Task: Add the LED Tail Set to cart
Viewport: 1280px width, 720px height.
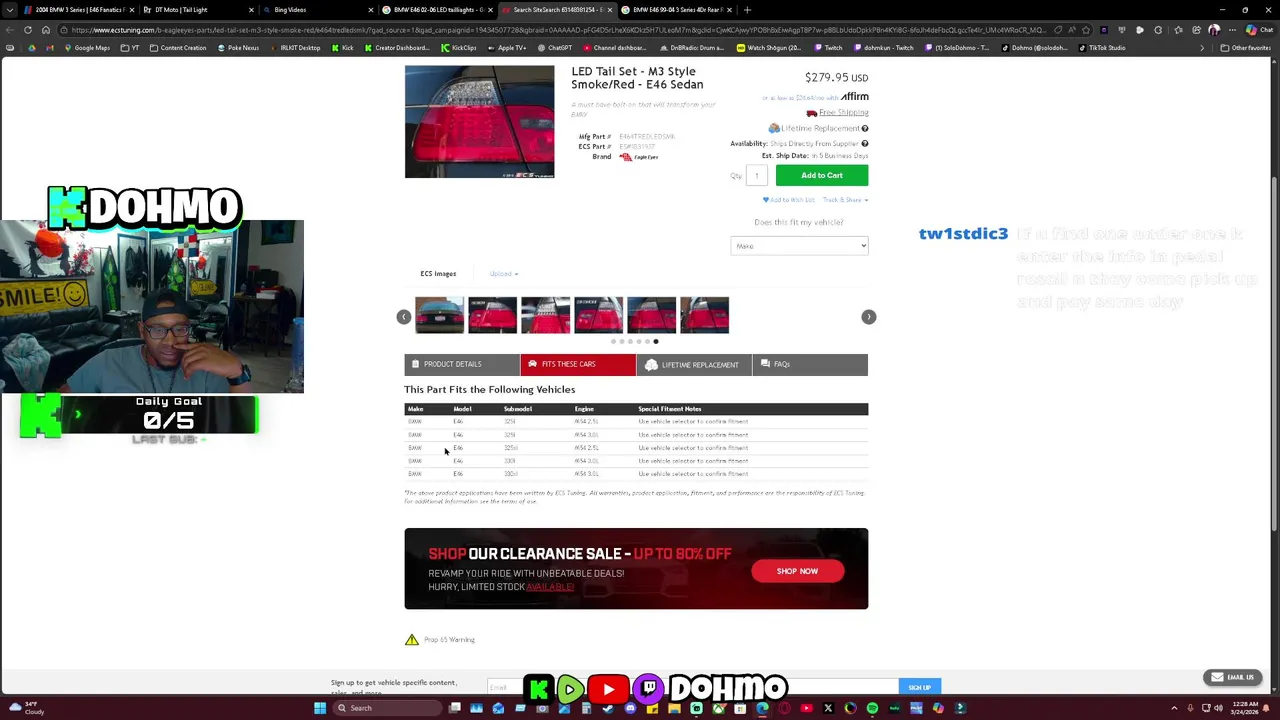Action: [822, 175]
